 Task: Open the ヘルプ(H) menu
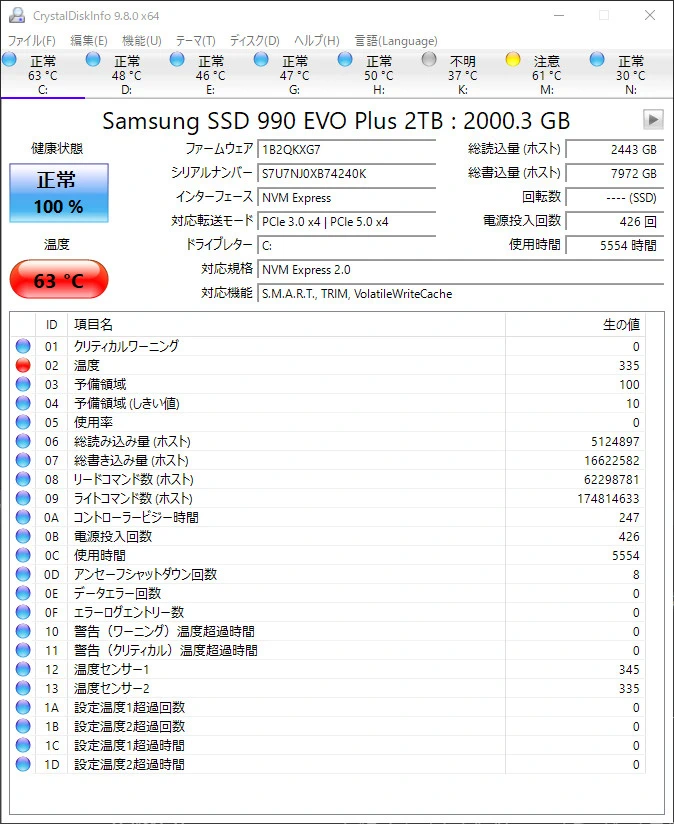coord(317,40)
